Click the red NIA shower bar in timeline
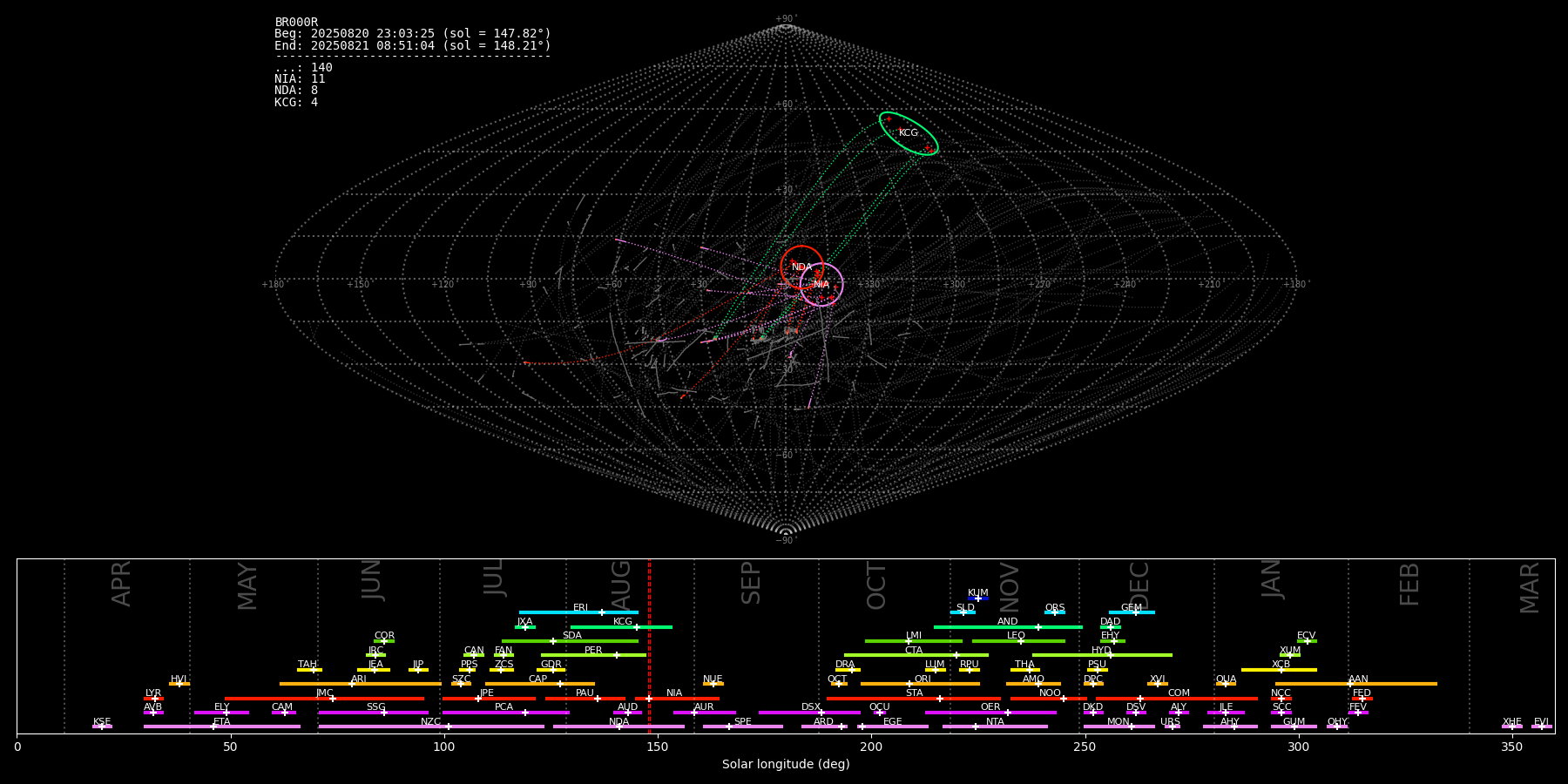The width and height of the screenshot is (1568, 784). point(677,699)
